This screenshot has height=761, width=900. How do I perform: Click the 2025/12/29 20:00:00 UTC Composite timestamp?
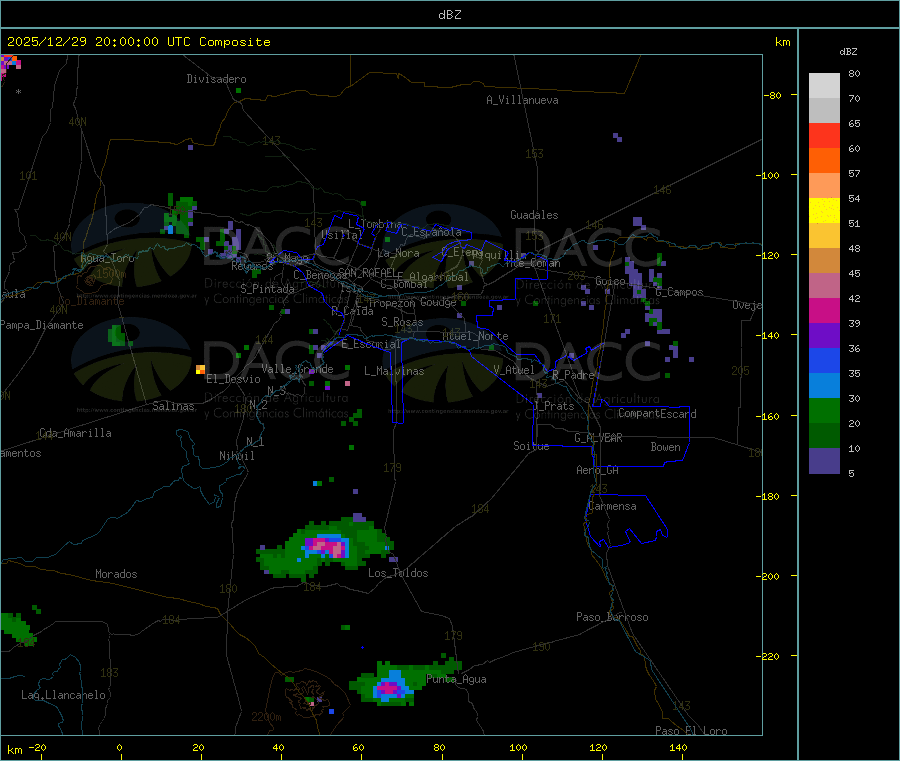(x=138, y=42)
